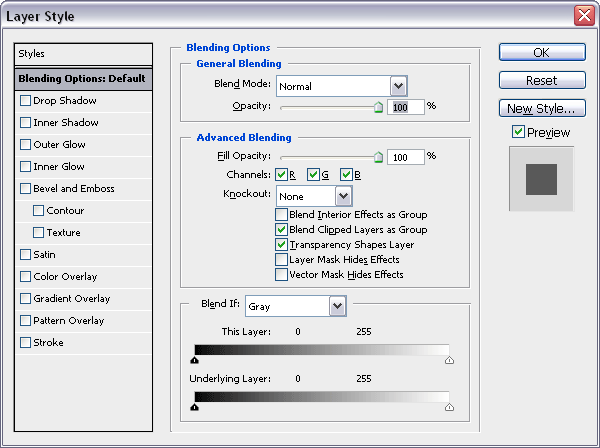Check the Texture option box
The image size is (600, 448).
pos(38,233)
